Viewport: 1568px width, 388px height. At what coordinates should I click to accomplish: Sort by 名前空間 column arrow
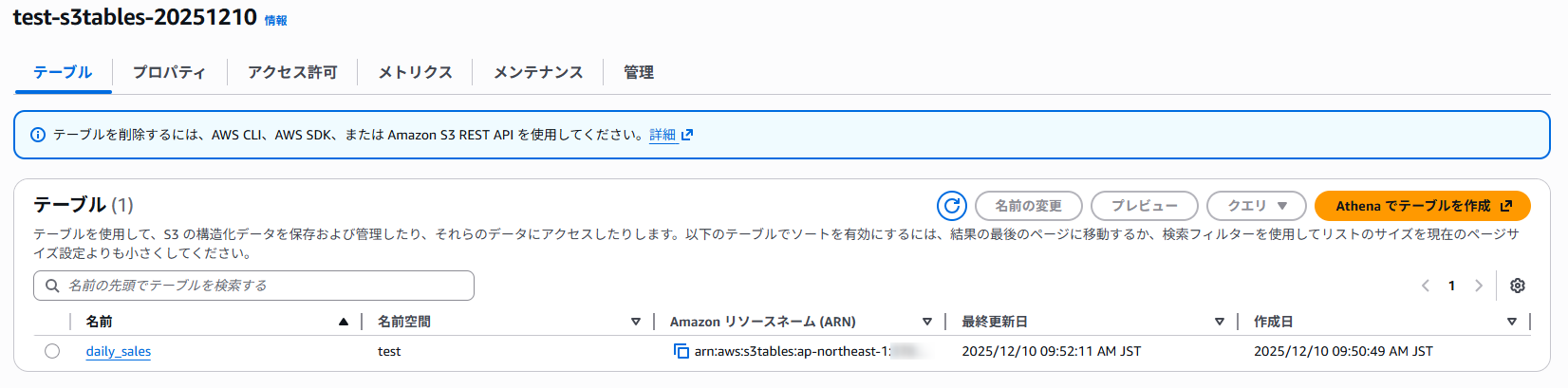tap(635, 322)
